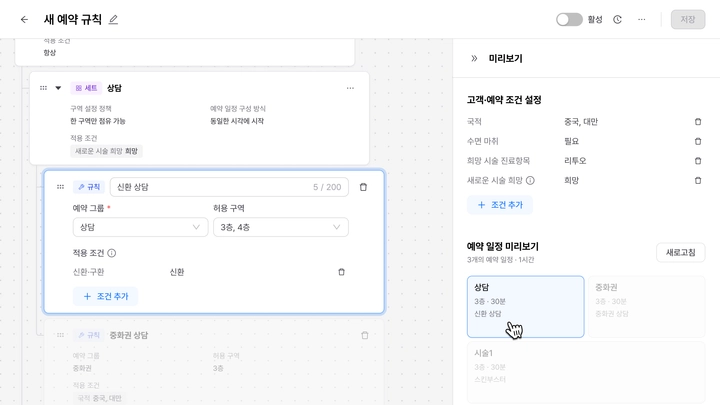Toggle the 활성 switch on

click(569, 19)
